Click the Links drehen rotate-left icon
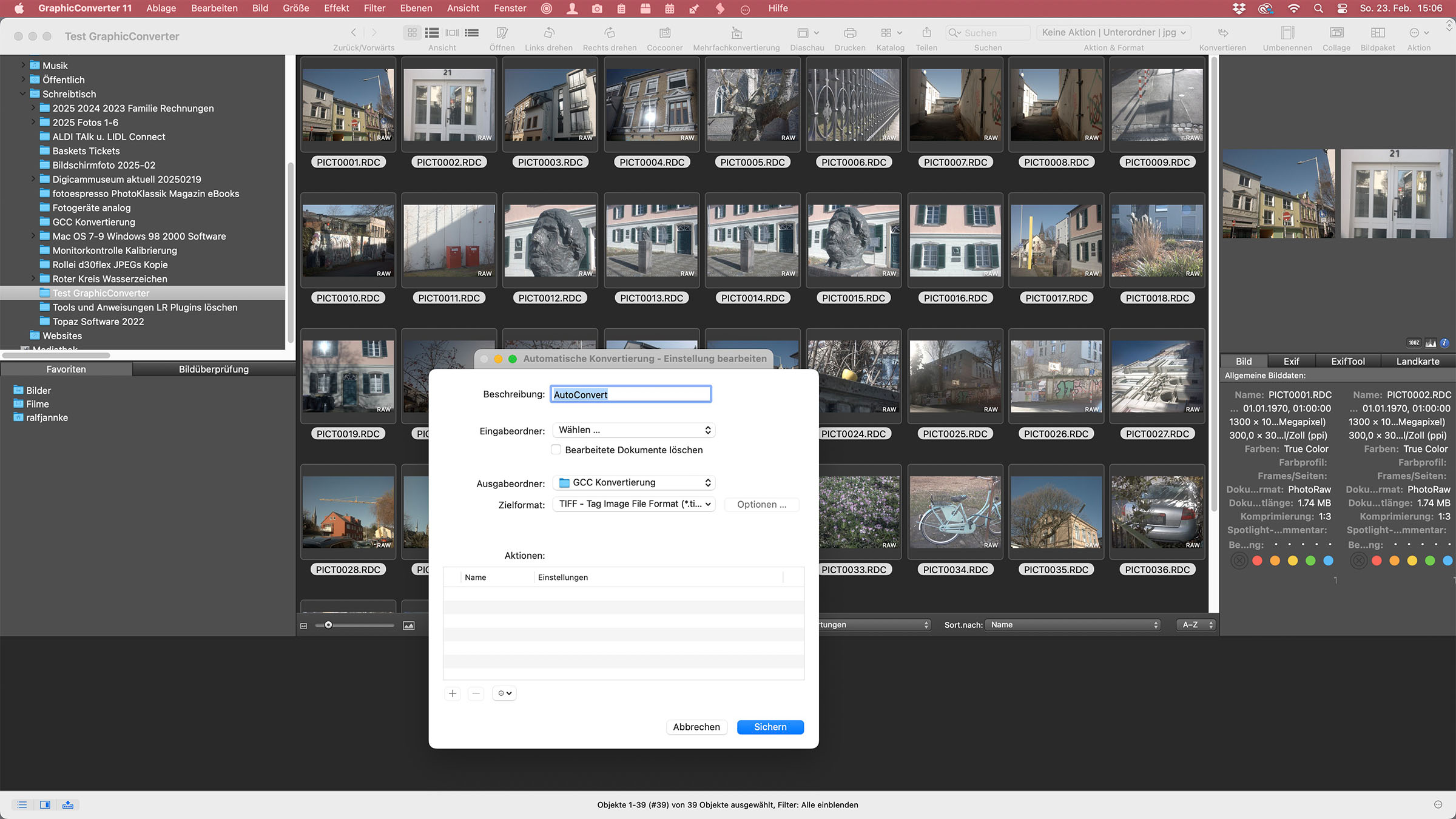The image size is (1456, 819). point(548,33)
